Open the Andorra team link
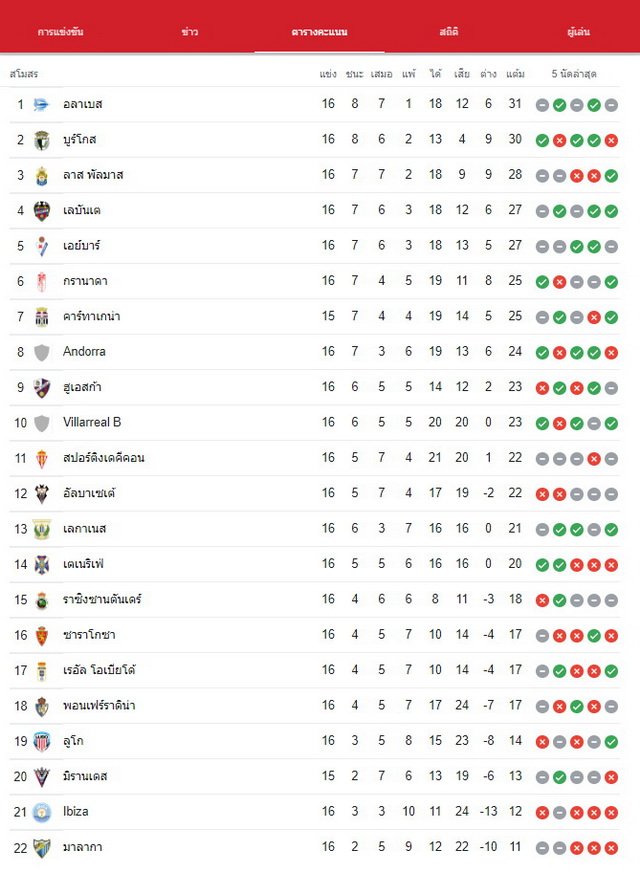640x873 pixels. tap(84, 351)
